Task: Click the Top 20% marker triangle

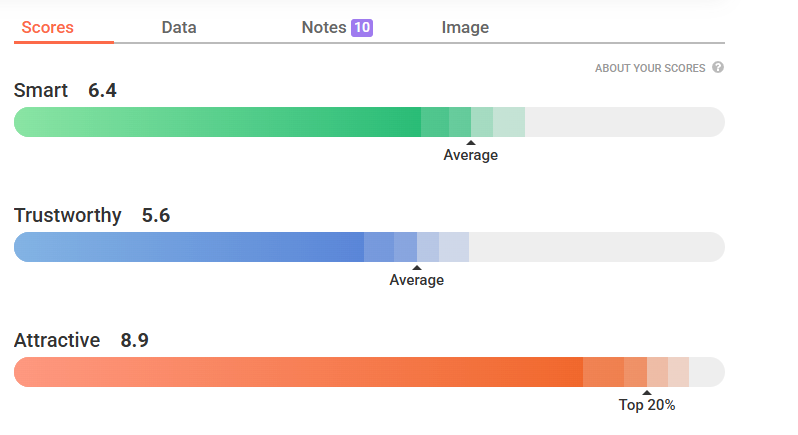Action: click(647, 393)
